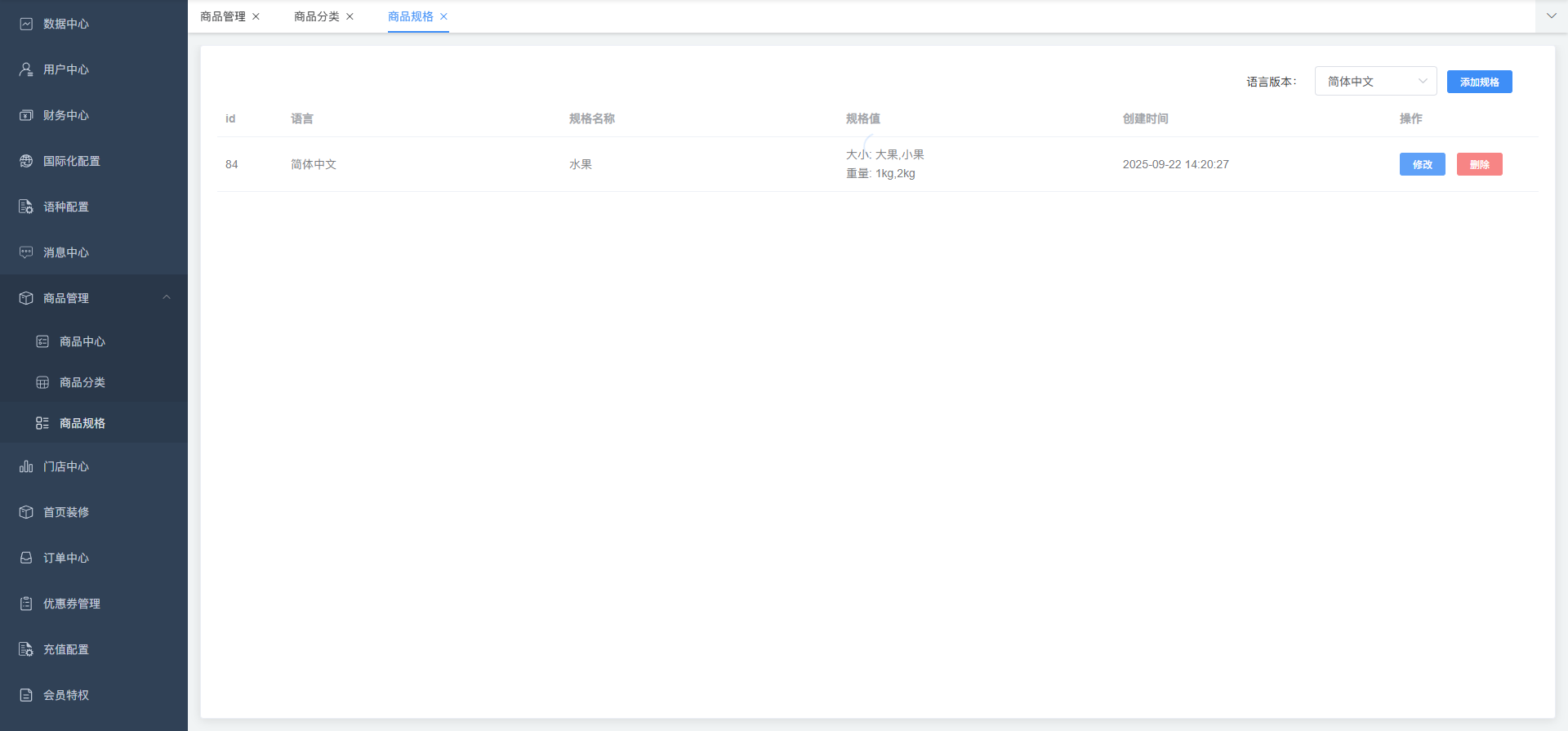Screen dimensions: 1568x731
Task: Open the 语言版本 dropdown
Action: tap(1375, 81)
